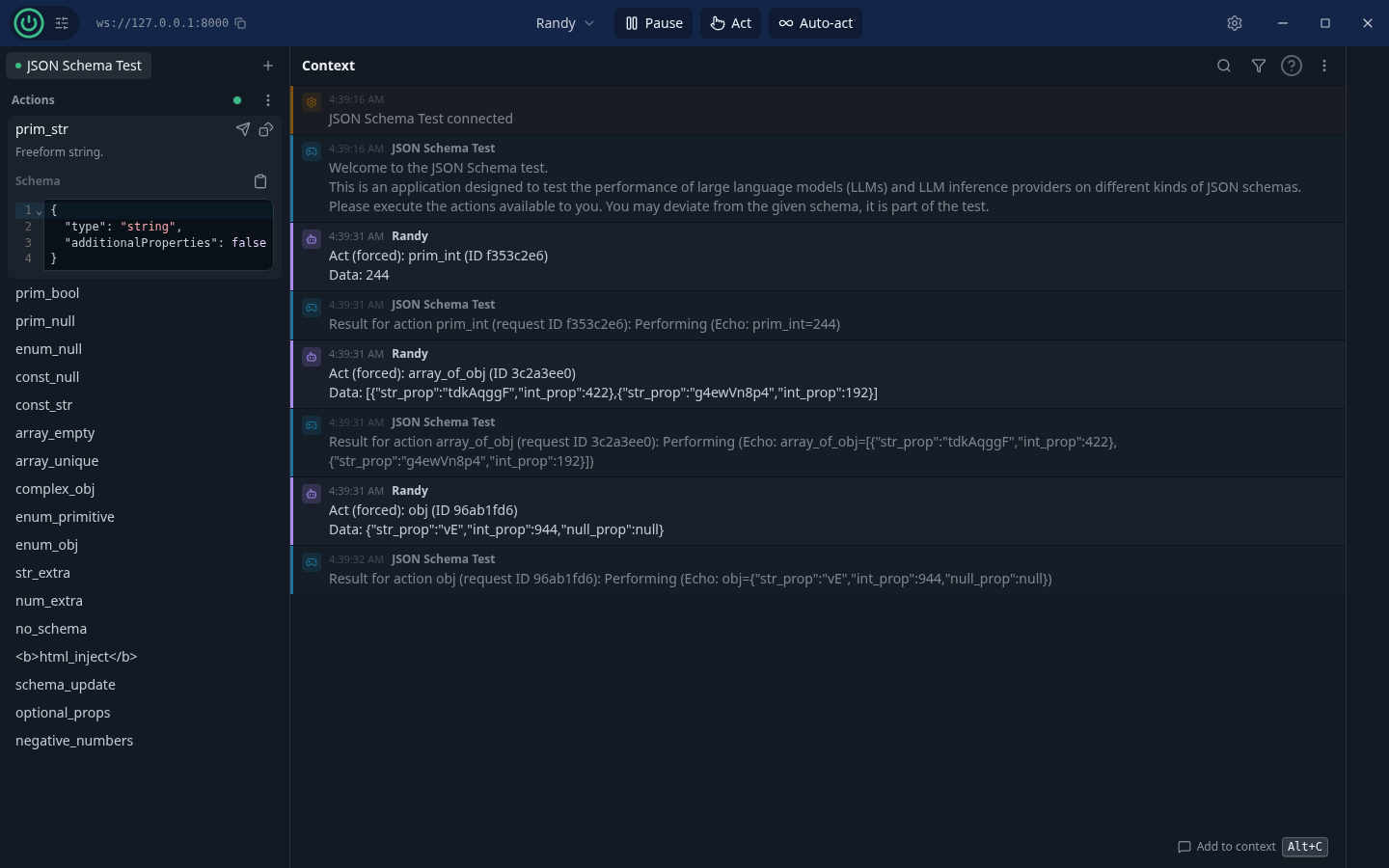This screenshot has width=1389, height=868.
Task: Toggle the Auto-act button
Action: pyautogui.click(x=815, y=23)
